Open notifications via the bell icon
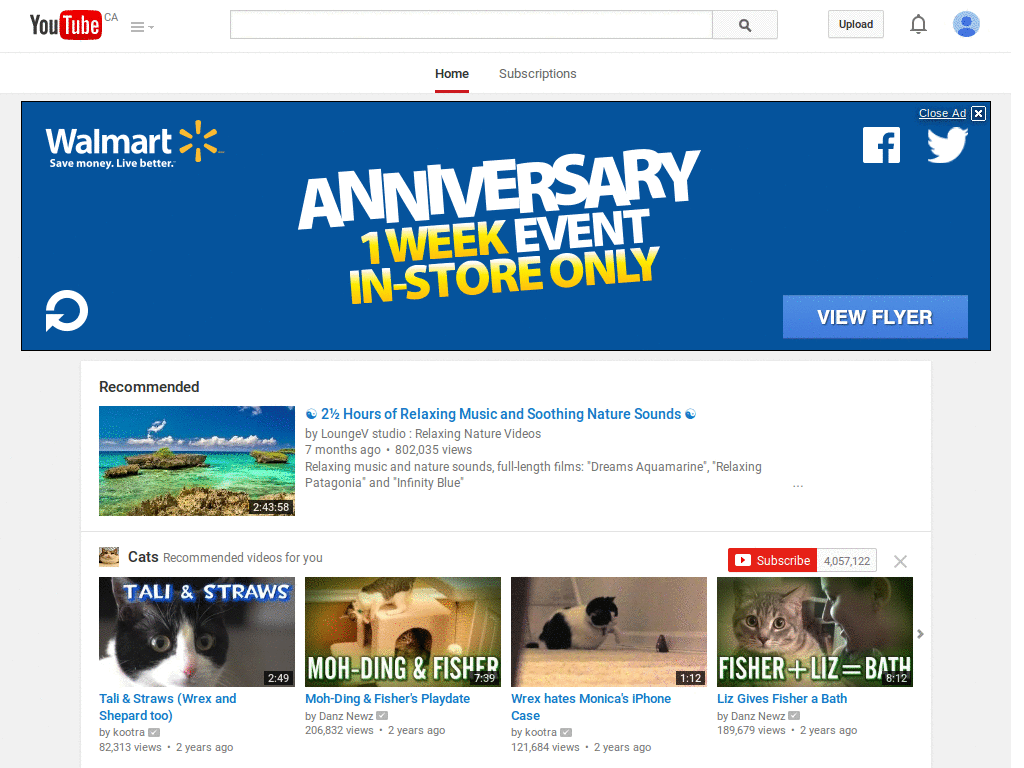This screenshot has width=1024, height=768. [918, 24]
